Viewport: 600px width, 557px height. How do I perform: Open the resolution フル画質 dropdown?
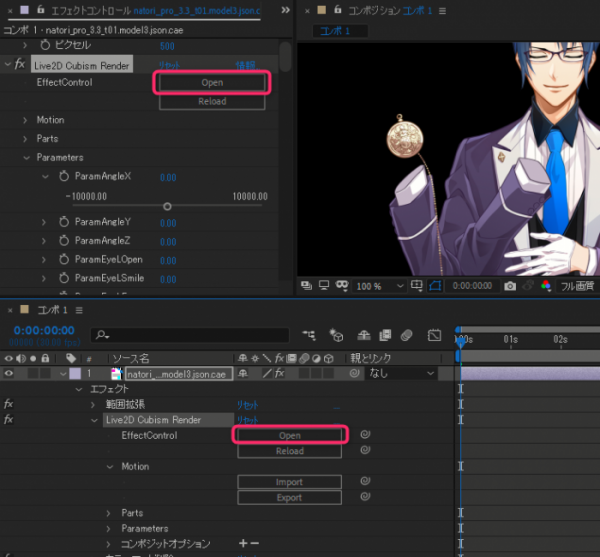point(578,286)
